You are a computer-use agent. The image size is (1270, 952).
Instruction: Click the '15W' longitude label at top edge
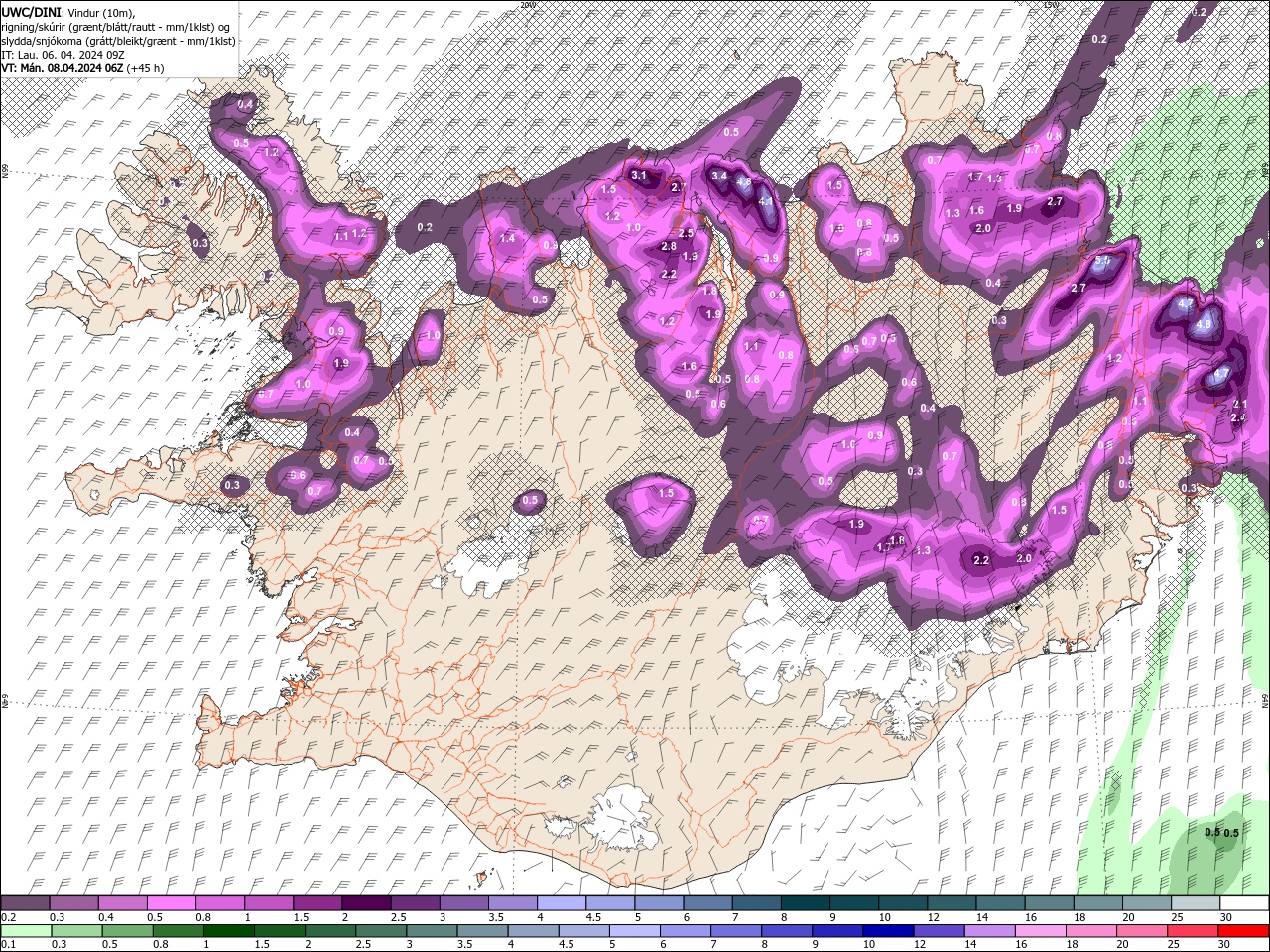[1051, 5]
